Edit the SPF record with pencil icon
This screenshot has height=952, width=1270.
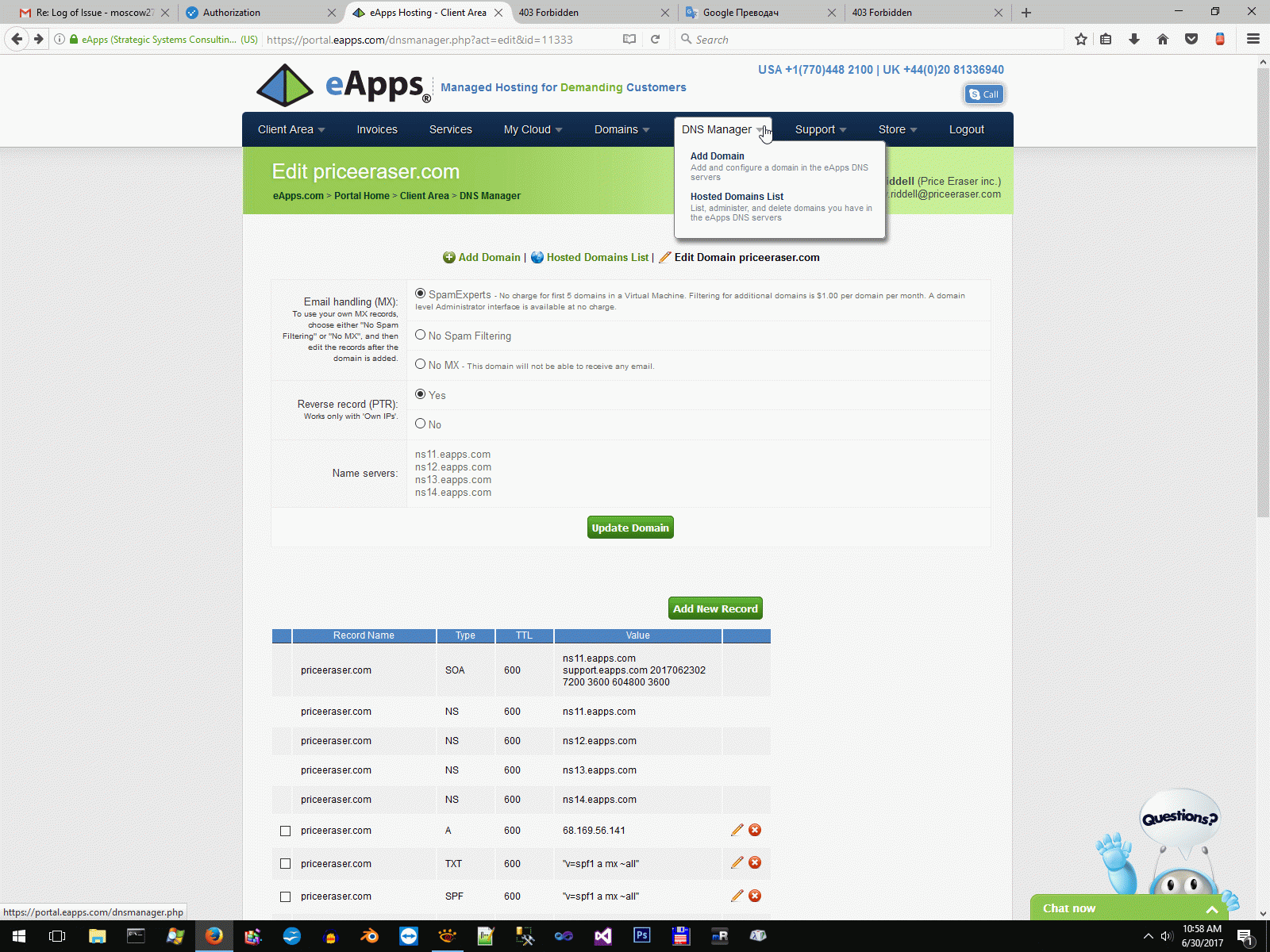(737, 896)
